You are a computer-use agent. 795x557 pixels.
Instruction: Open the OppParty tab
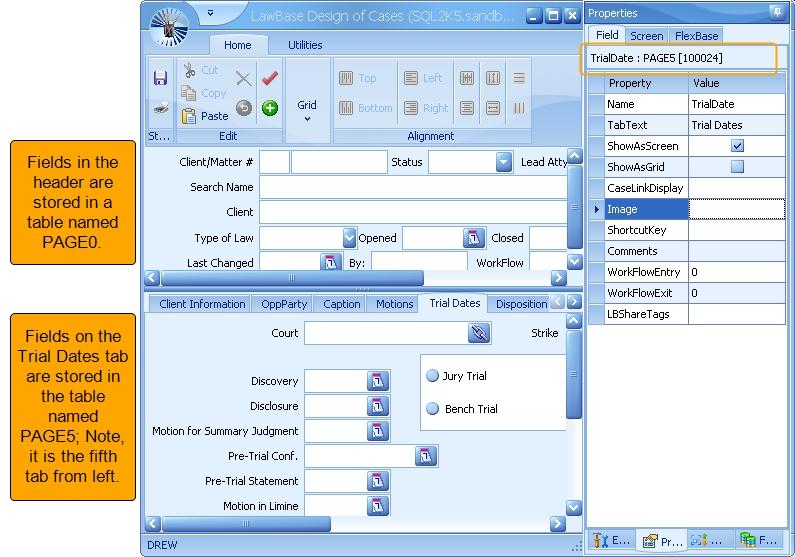tap(284, 304)
